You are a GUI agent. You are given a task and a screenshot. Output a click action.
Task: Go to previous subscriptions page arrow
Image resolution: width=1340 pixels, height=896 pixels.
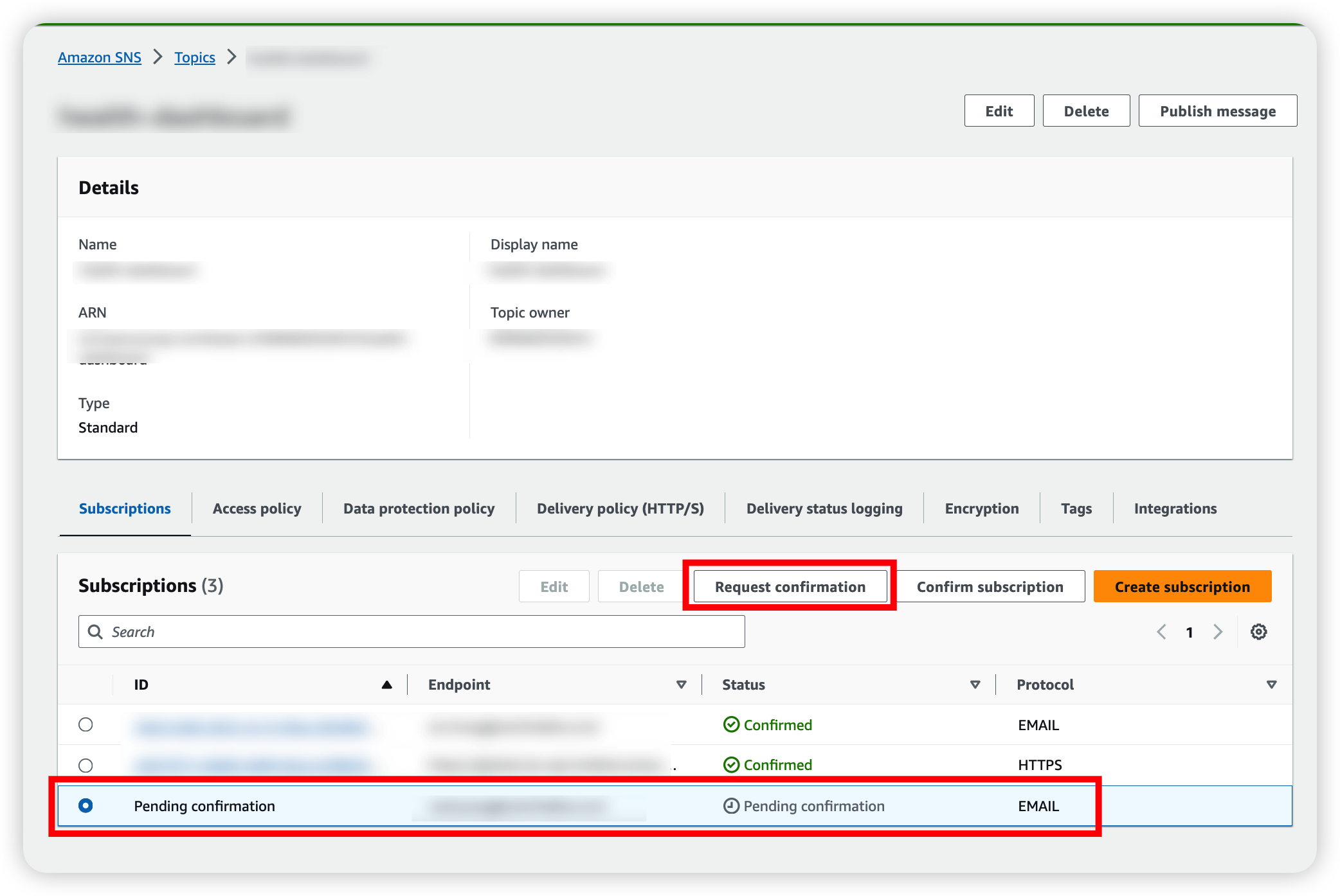point(1161,632)
